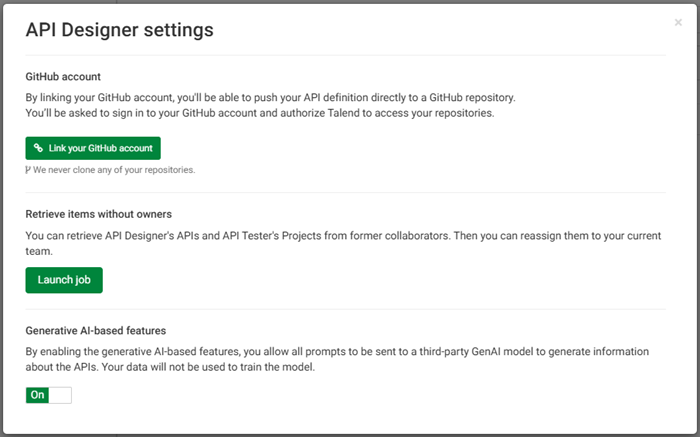Select the Generative AI-based features heading
The width and height of the screenshot is (700, 437).
(95, 331)
